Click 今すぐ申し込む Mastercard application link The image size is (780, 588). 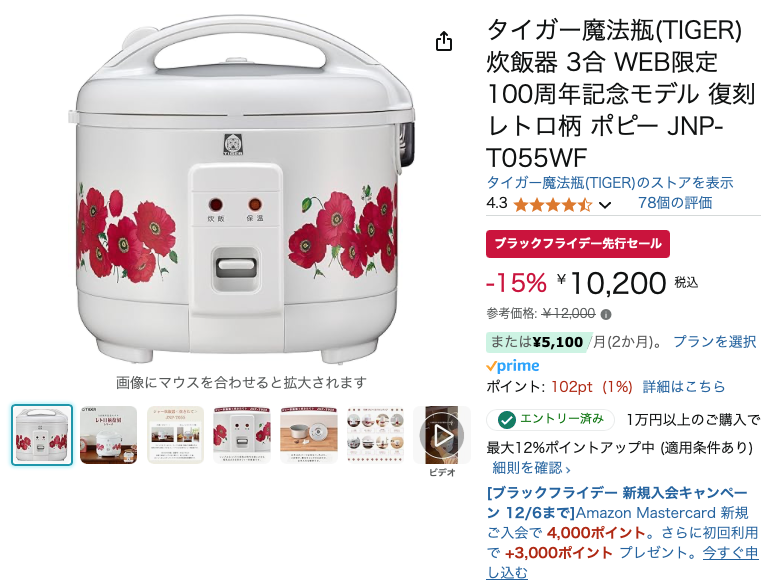pyautogui.click(x=622, y=563)
